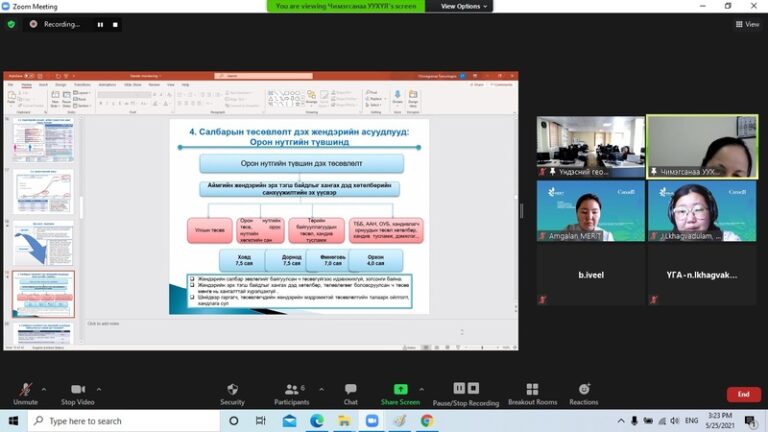Pause or stop recording from toolbar
The width and height of the screenshot is (768, 432).
click(465, 390)
